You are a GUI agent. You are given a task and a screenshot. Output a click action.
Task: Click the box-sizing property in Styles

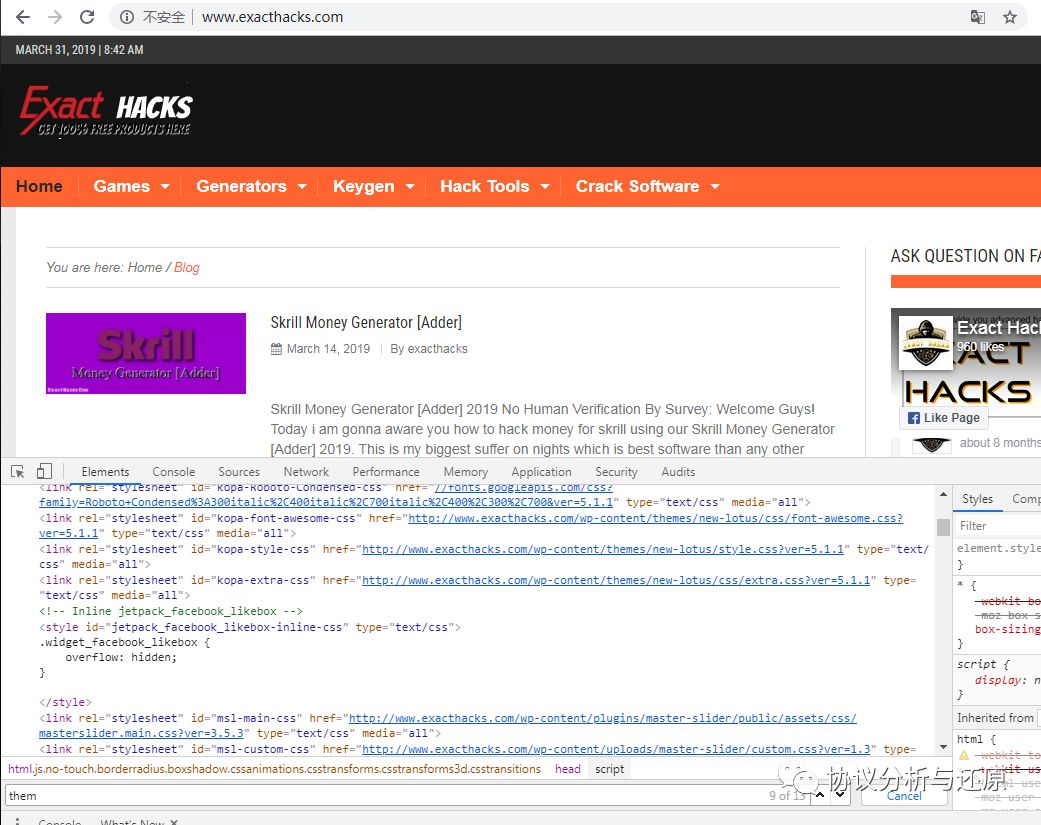click(1006, 629)
